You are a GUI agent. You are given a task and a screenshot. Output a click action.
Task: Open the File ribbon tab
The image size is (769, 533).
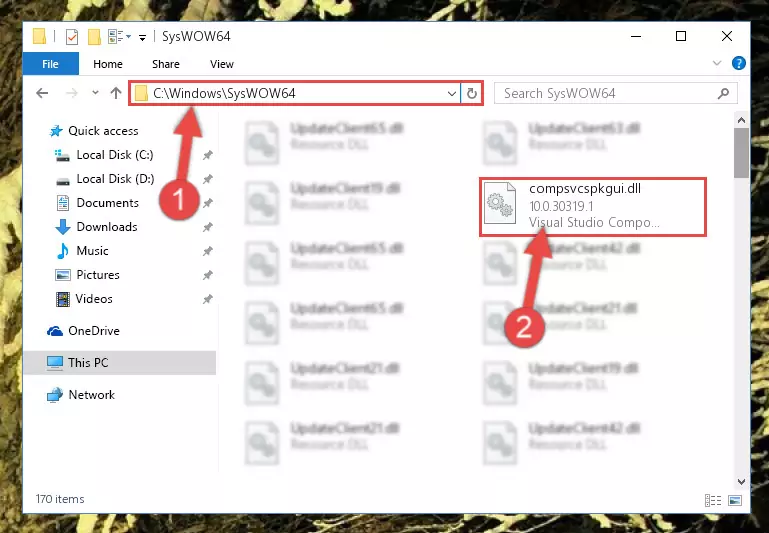(x=51, y=64)
